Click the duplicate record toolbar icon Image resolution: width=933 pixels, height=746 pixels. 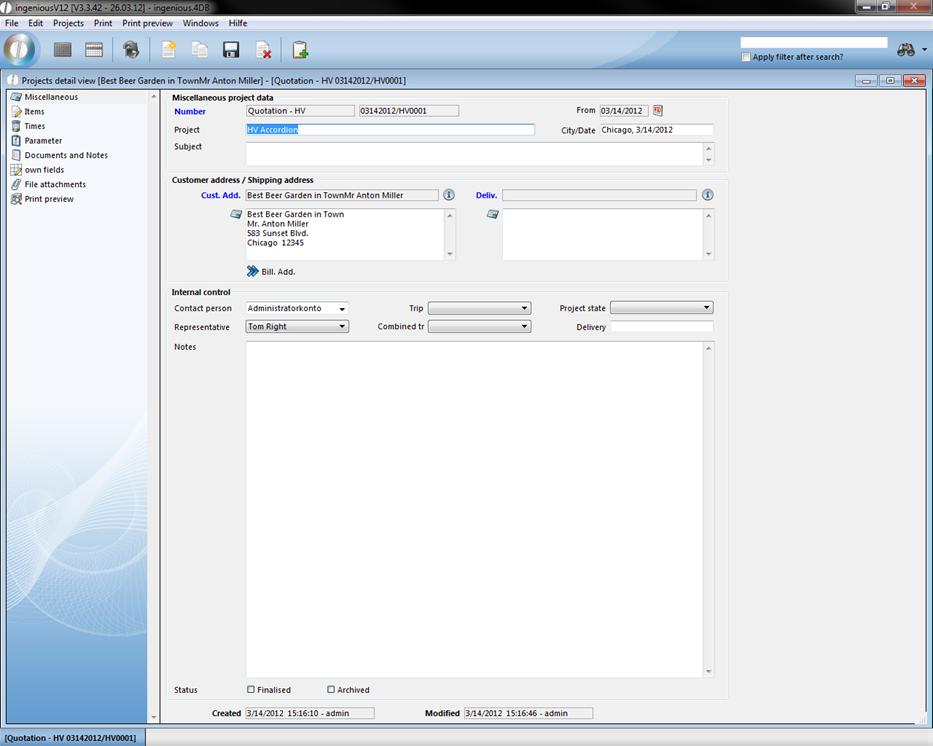(200, 50)
